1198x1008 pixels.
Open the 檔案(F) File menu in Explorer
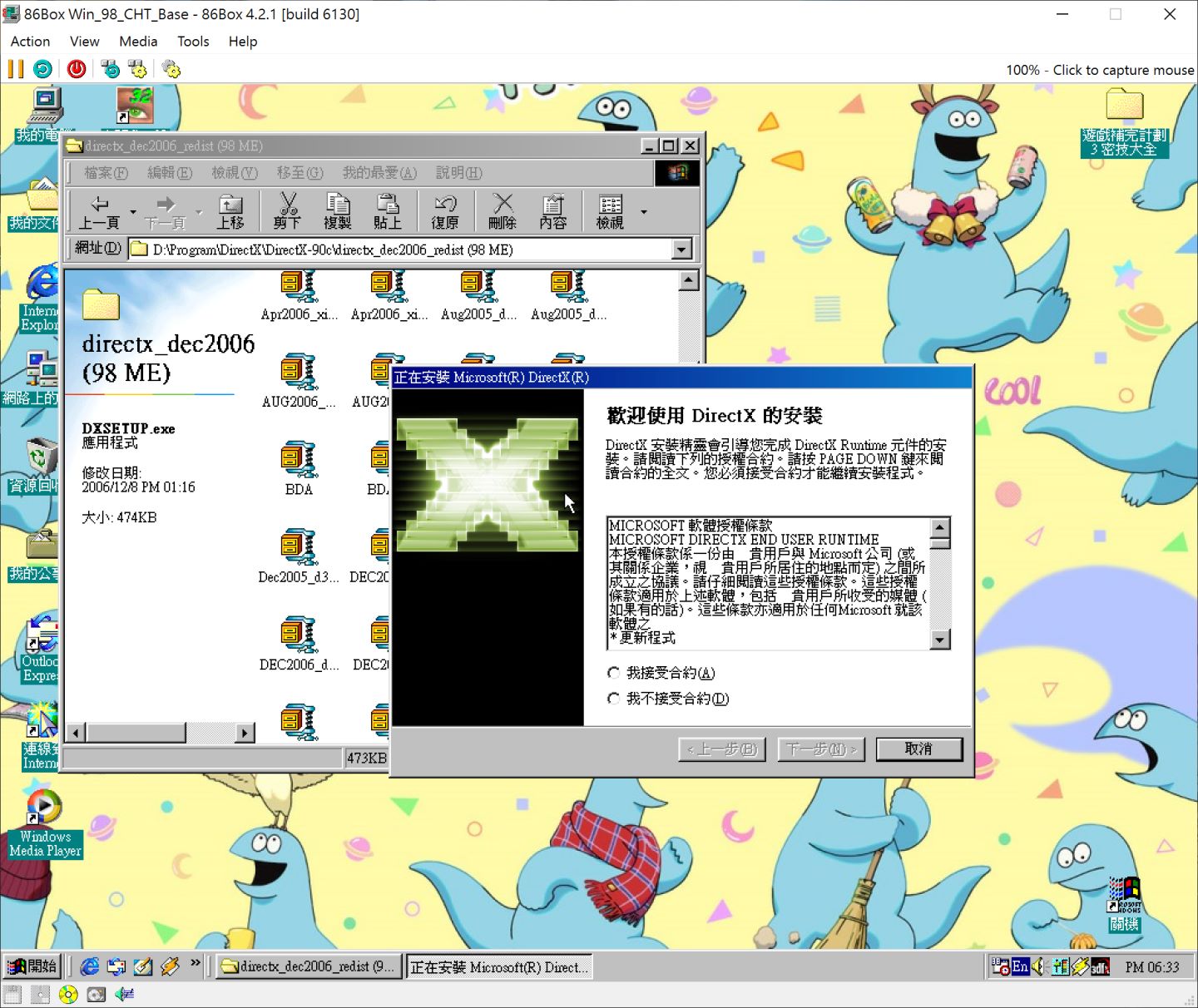(106, 173)
